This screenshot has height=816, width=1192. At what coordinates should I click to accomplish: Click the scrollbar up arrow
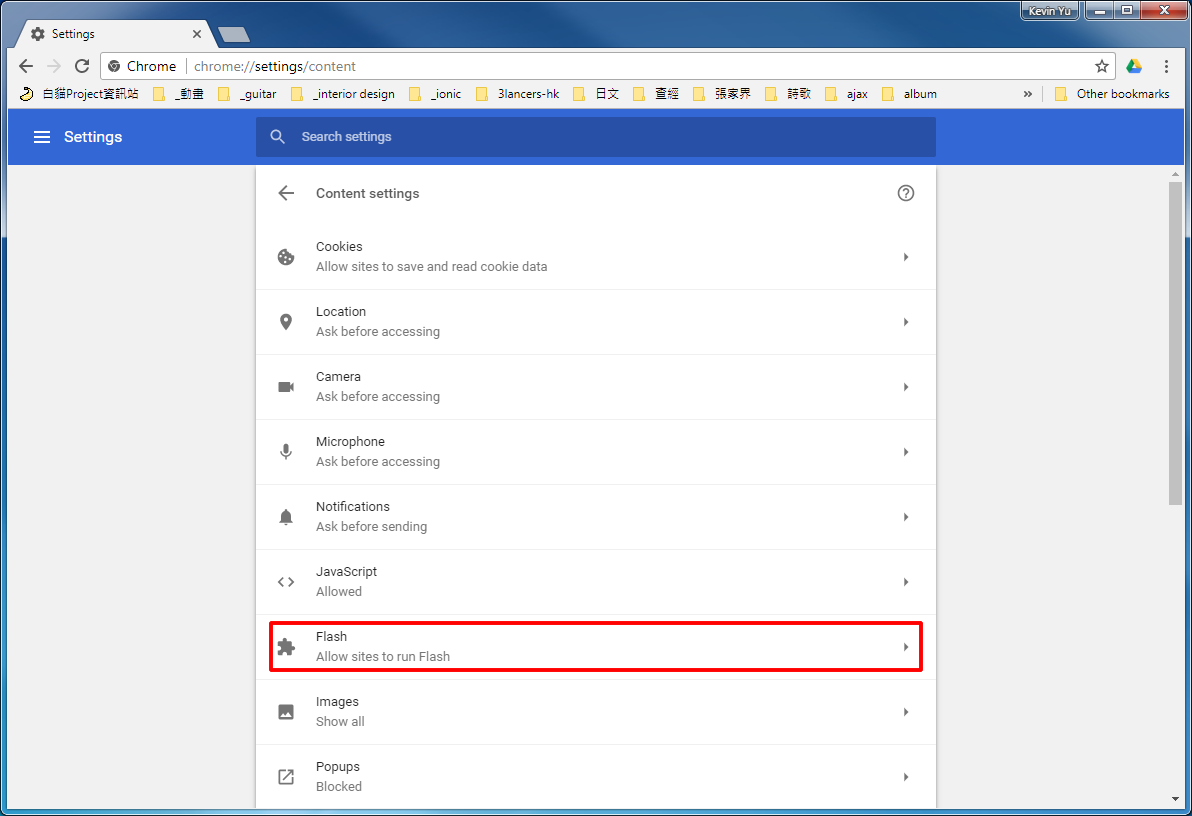[x=1175, y=174]
